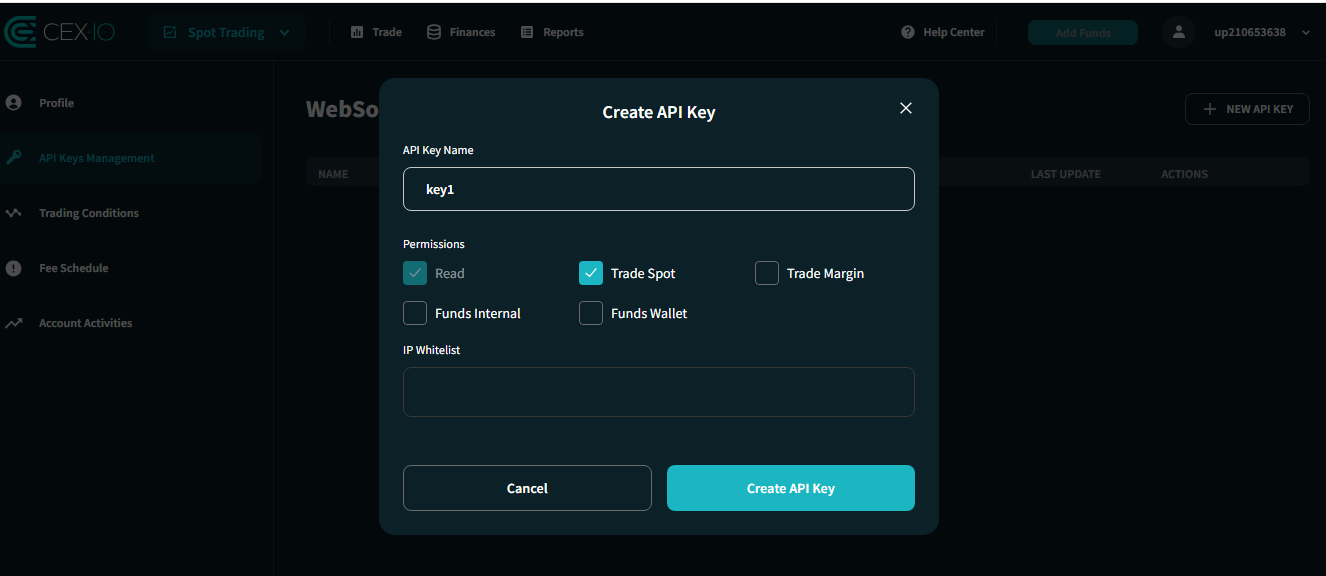The width and height of the screenshot is (1326, 576).
Task: Select the wrench icon for API Keys Management
Action: click(x=13, y=157)
